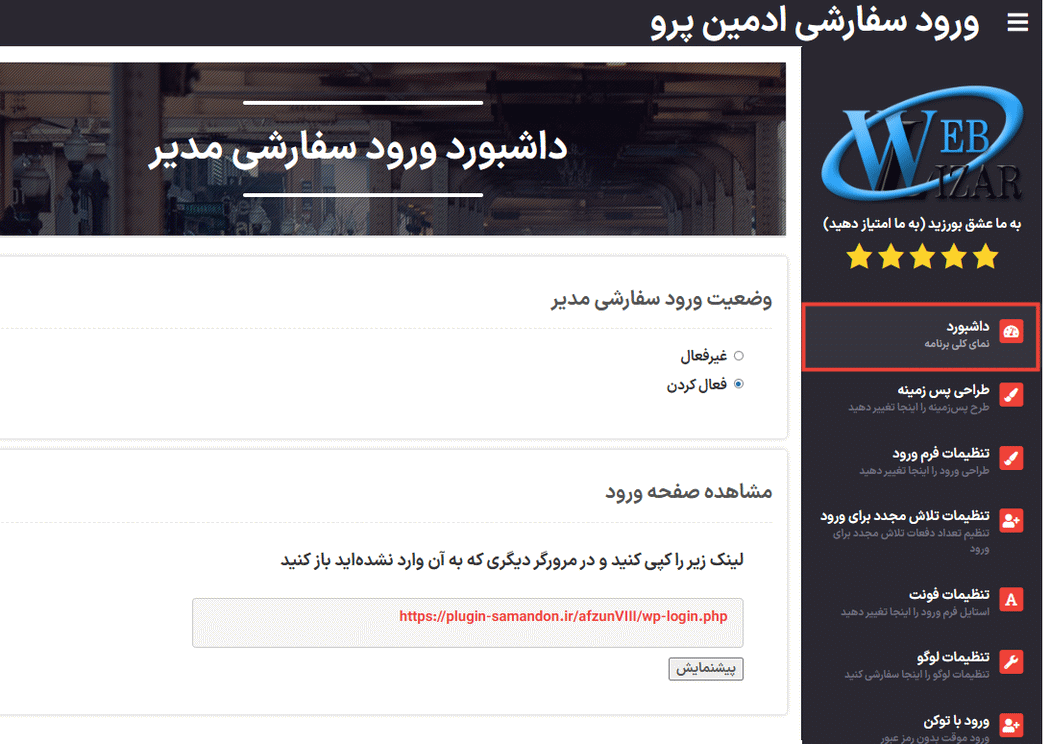Click the pencil icon beside طراحی پس زمینه
Screen dimensions: 1050x744
1011,394
